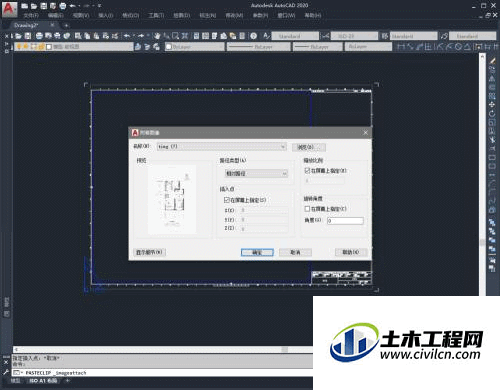Click the Undo arrow in the standard toolbar
500x390 pixels.
click(127, 36)
